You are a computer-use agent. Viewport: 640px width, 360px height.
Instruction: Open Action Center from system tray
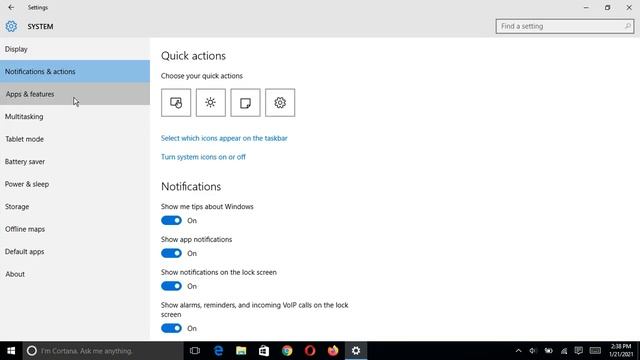click(578, 350)
